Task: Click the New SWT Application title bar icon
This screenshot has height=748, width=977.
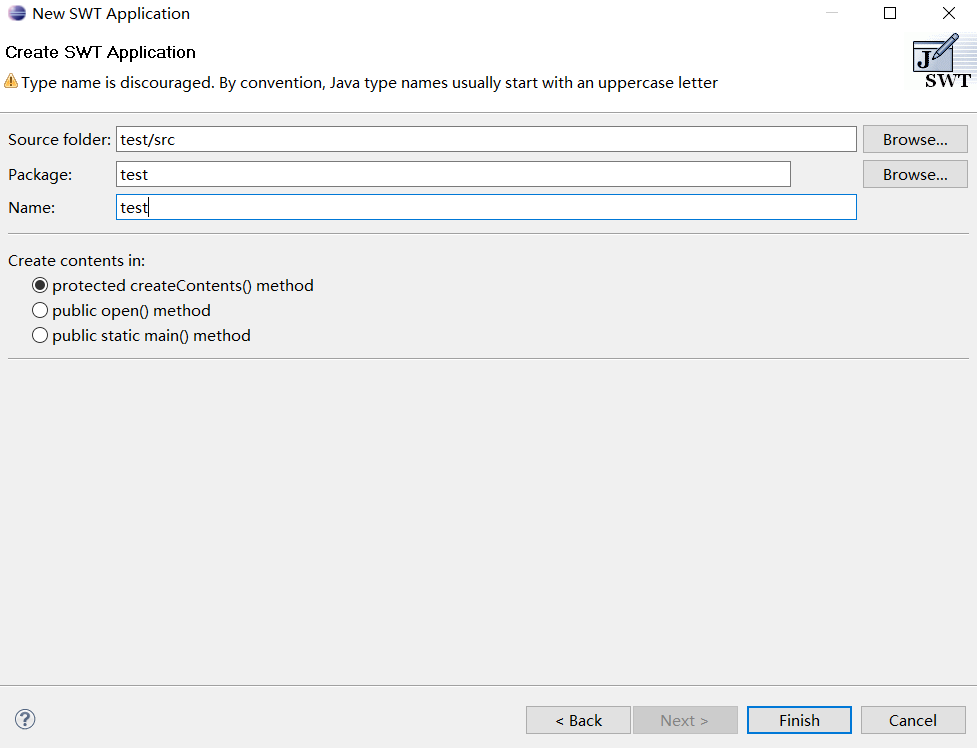Action: [x=14, y=13]
